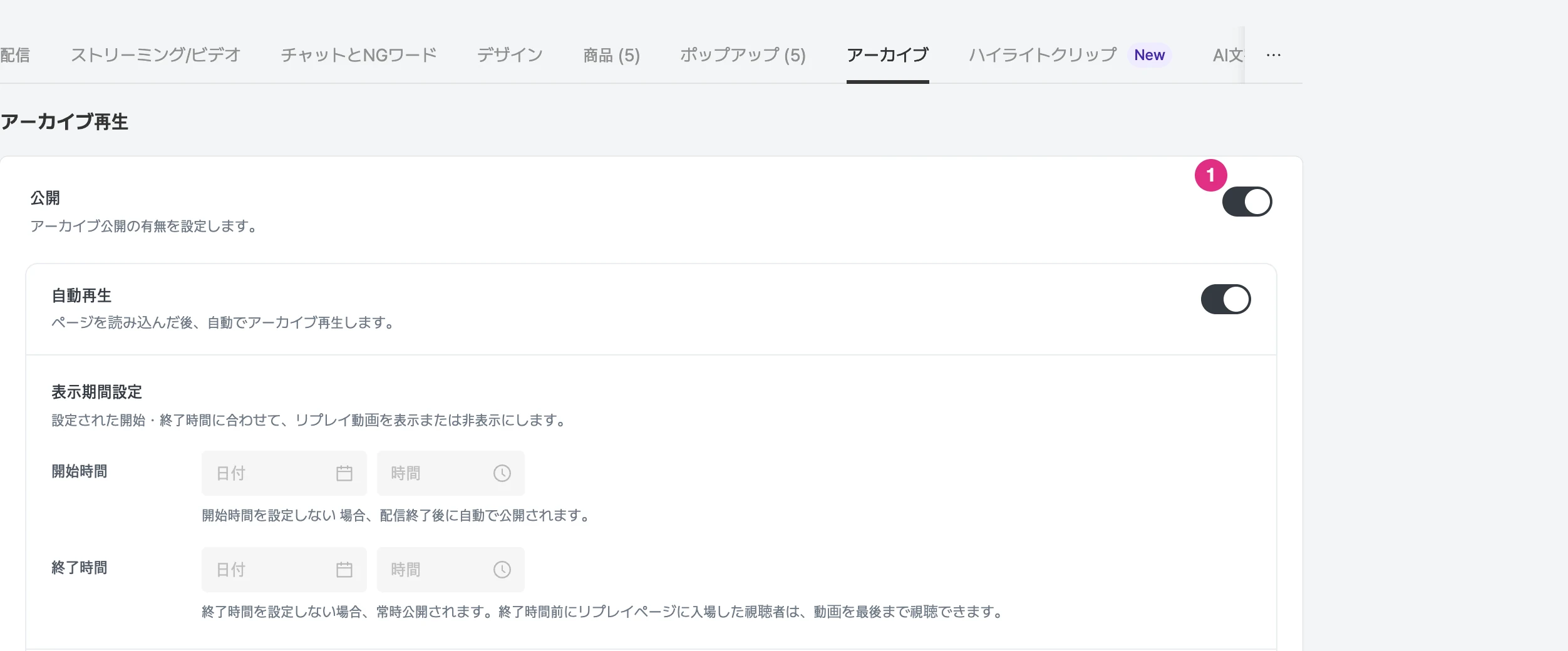Toggle the 公開 archive publish switch
Screen dimensions: 1568x651
click(1247, 202)
